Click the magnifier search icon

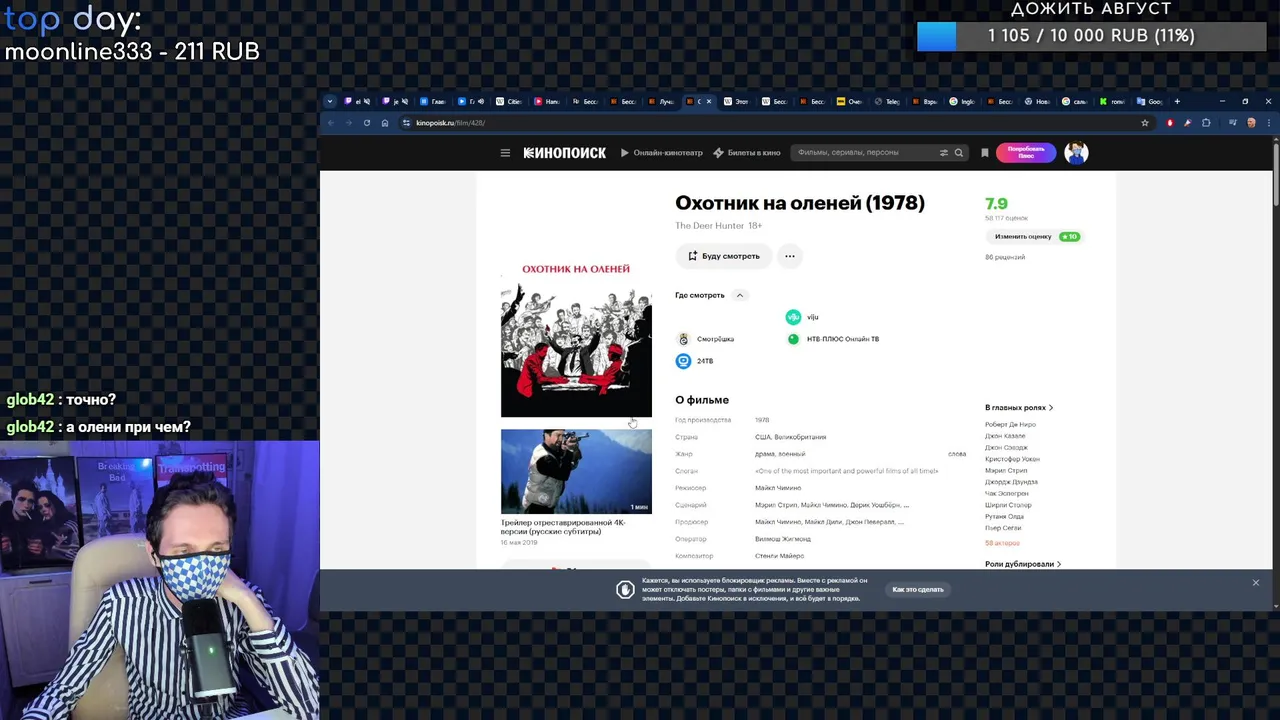tap(958, 153)
